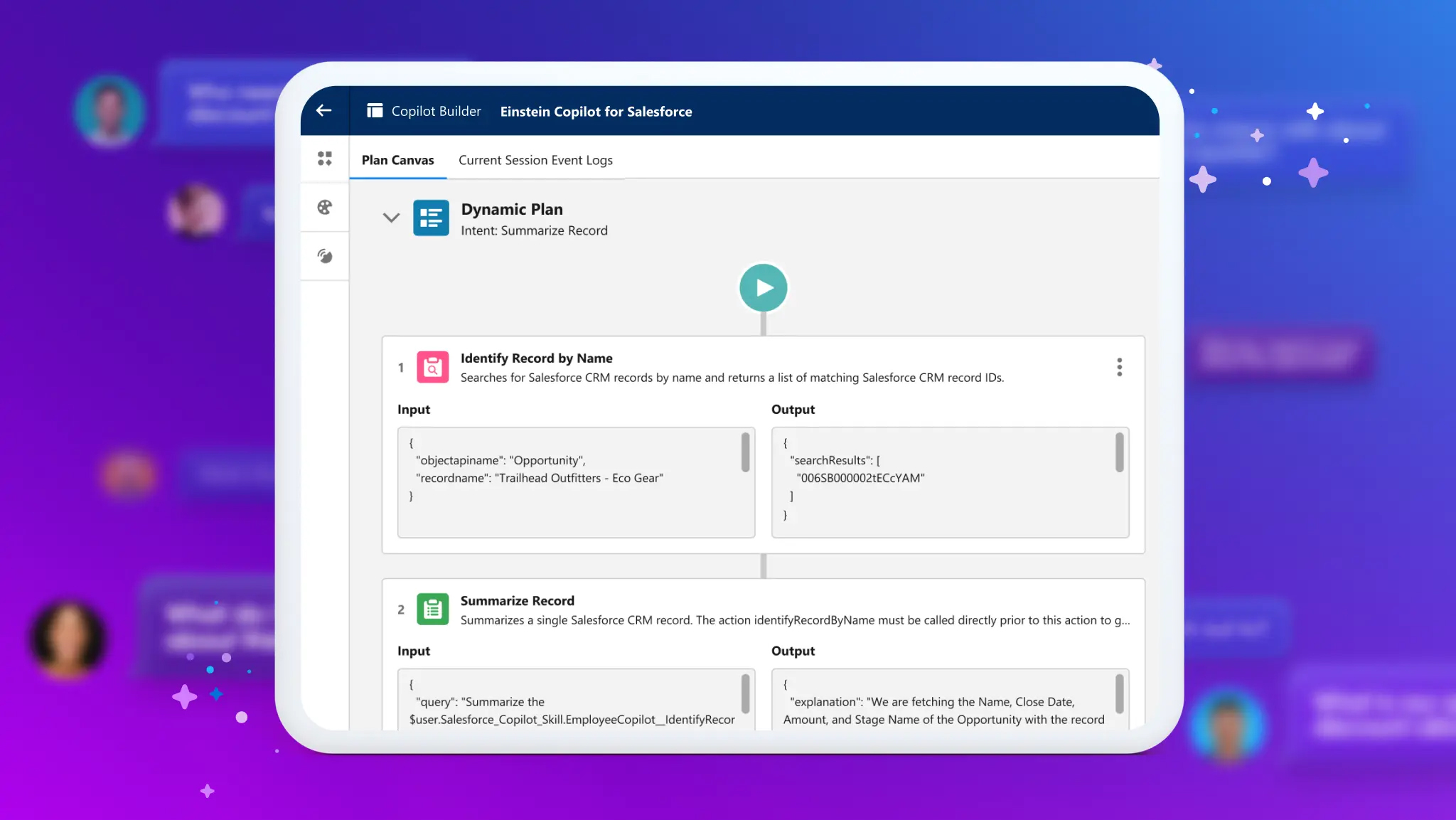This screenshot has width=1456, height=820.
Task: Click the Copilot Builder table icon
Action: pyautogui.click(x=375, y=111)
